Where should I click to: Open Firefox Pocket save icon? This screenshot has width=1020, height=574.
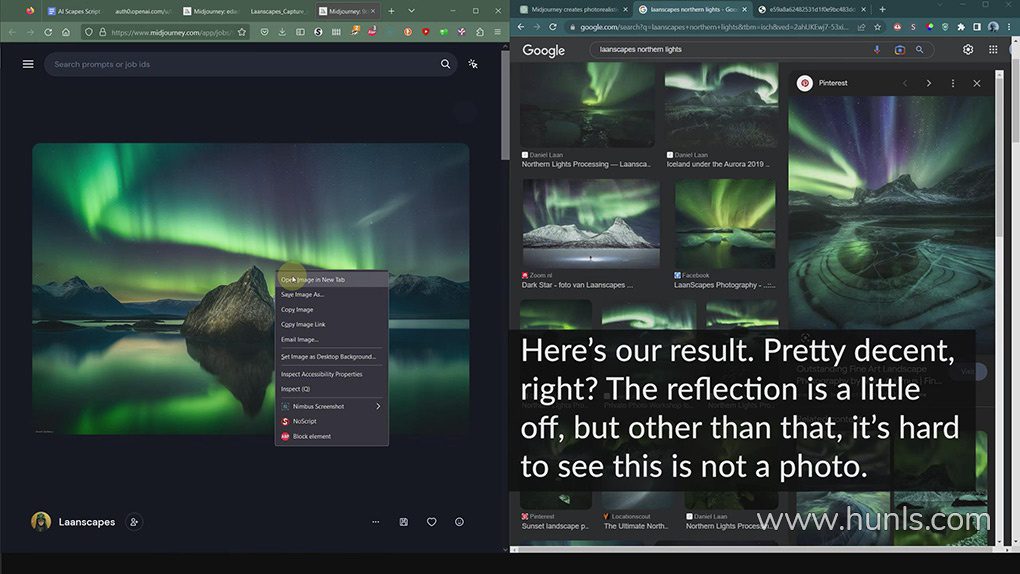pyautogui.click(x=264, y=32)
